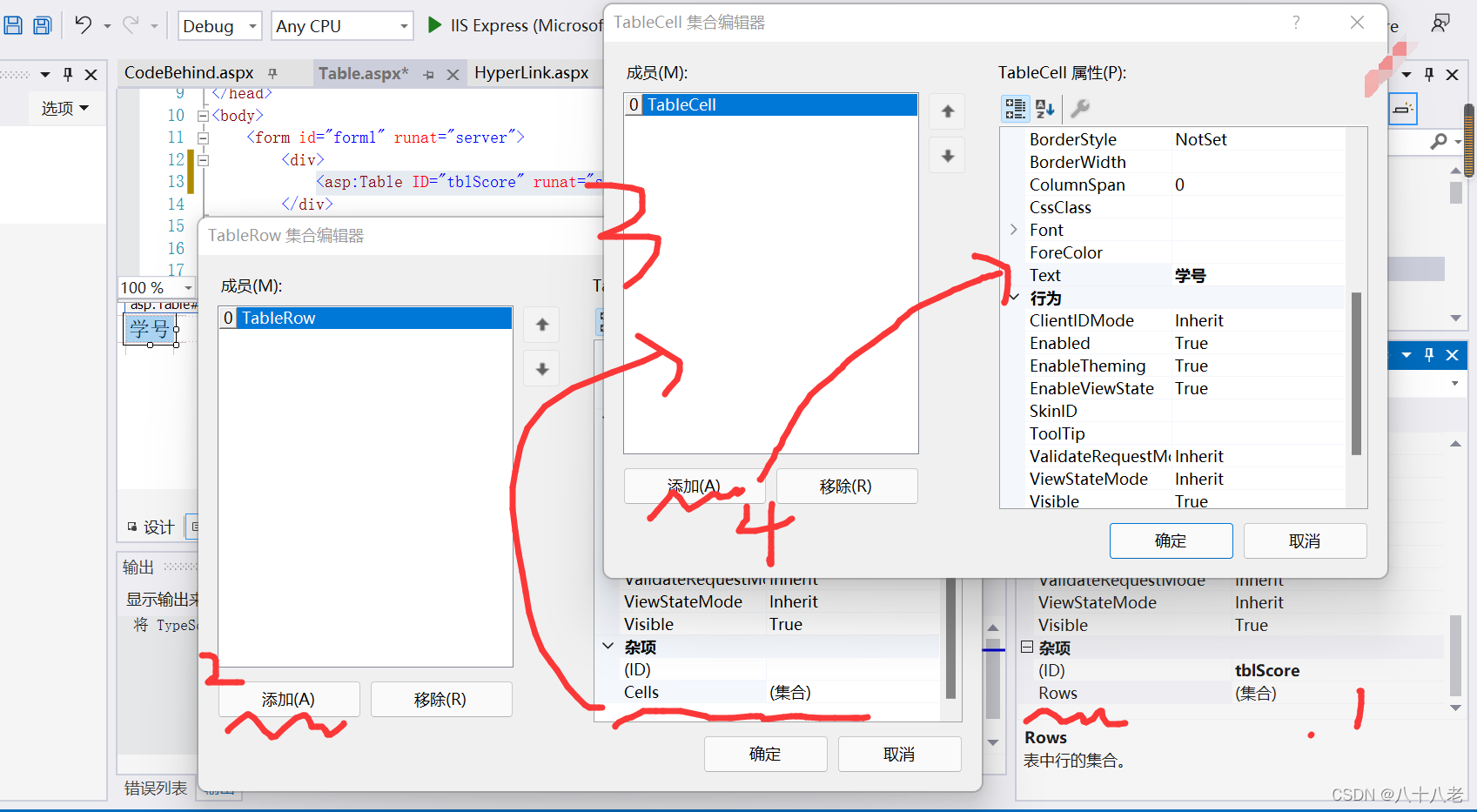Screen dimensions: 1477x812
Task: Move TableRow member down with the down arrow
Action: point(542,369)
